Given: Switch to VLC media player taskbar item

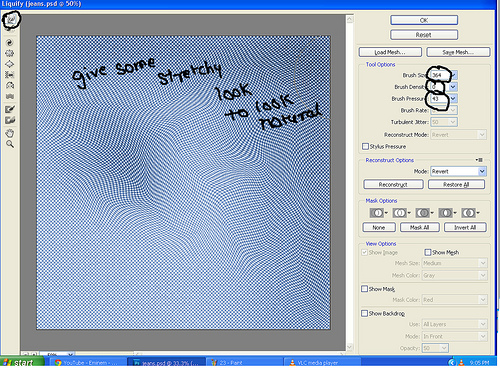Looking at the screenshot, I should point(322,363).
